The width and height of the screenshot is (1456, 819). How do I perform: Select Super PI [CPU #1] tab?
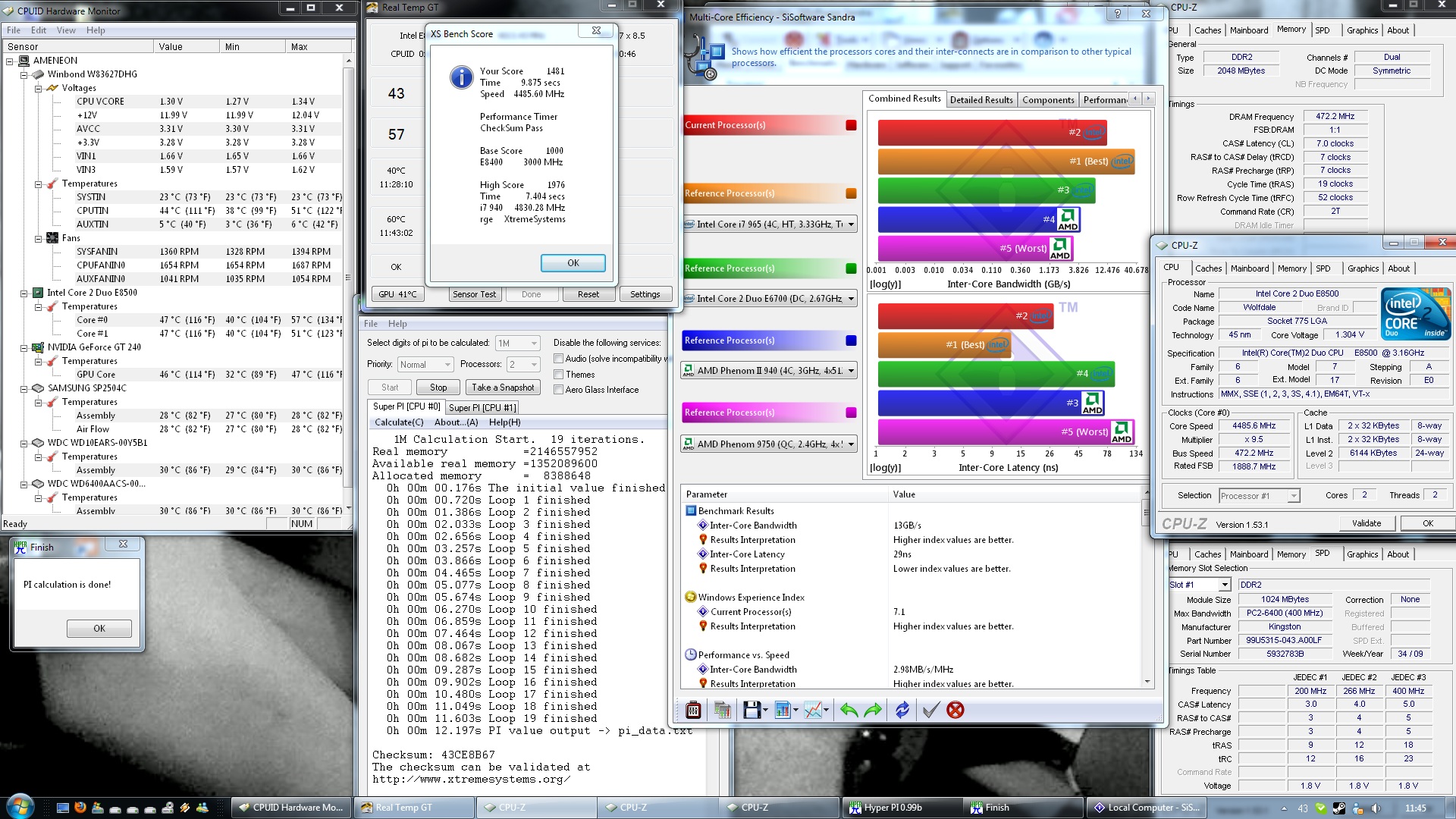coord(482,407)
